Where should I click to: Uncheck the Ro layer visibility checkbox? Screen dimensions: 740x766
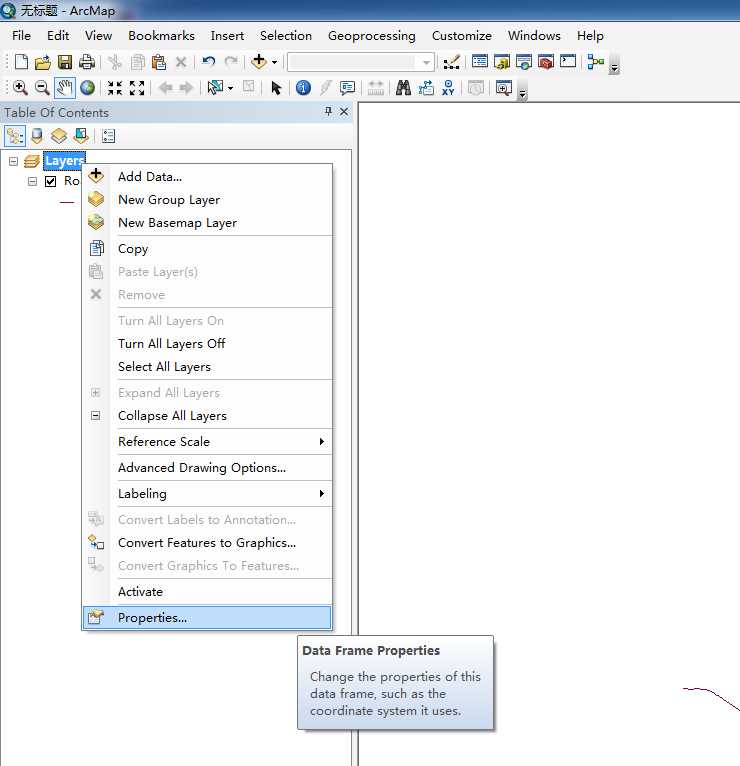[x=50, y=181]
